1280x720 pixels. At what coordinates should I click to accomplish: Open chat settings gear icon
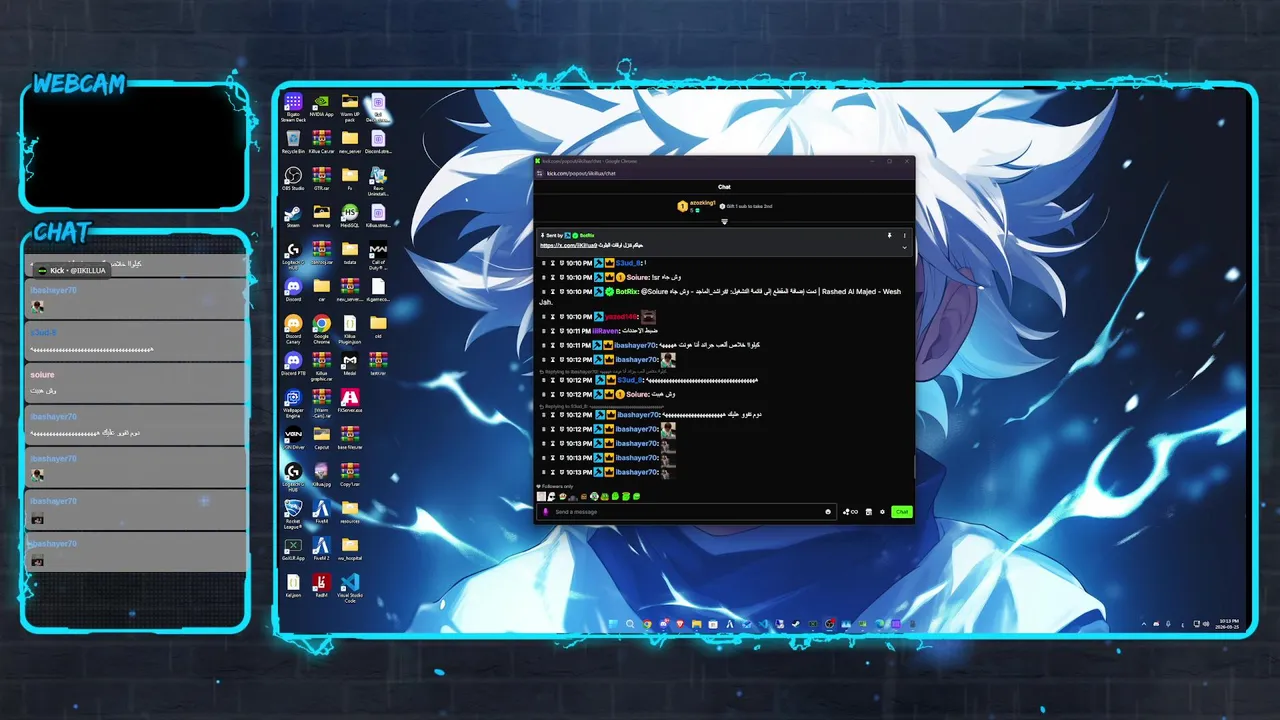(x=882, y=512)
